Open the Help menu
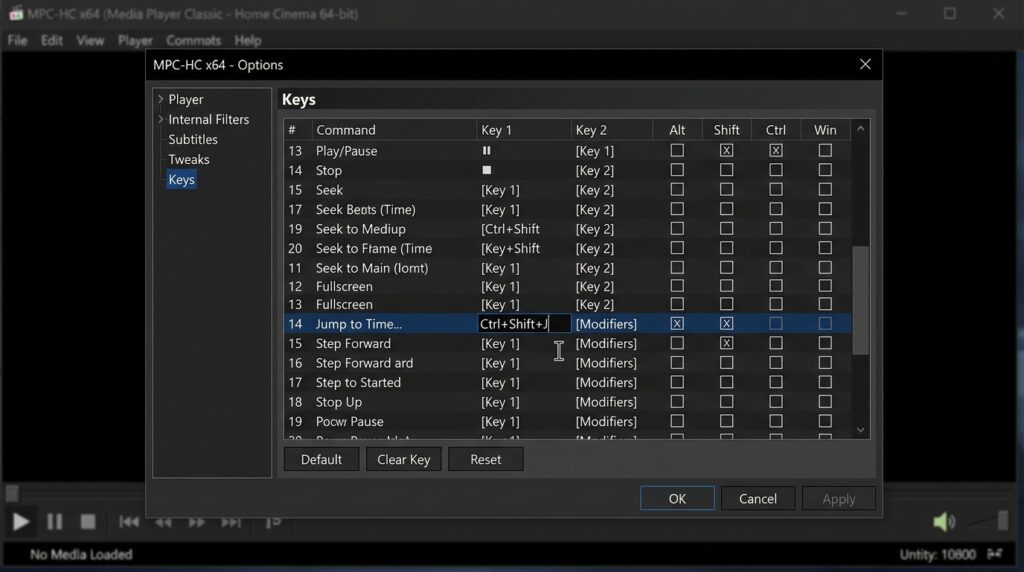Image resolution: width=1024 pixels, height=572 pixels. tap(248, 40)
